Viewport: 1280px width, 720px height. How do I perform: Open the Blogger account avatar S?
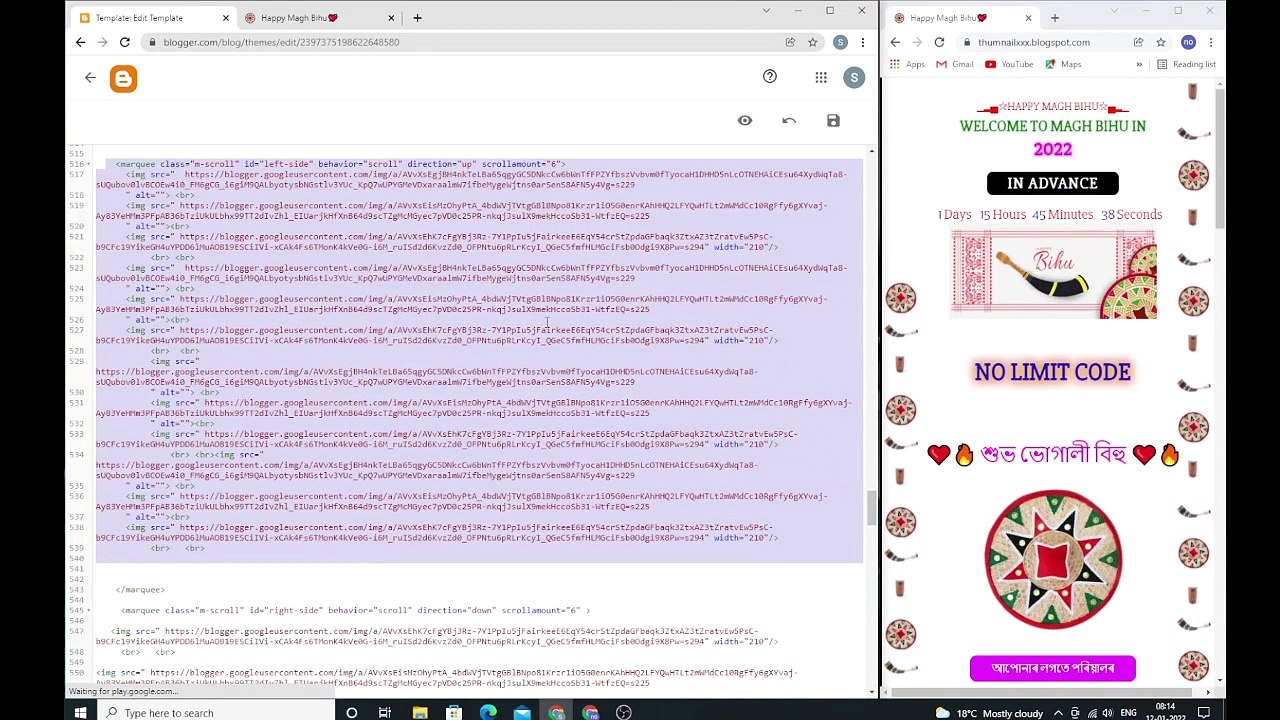tap(853, 78)
